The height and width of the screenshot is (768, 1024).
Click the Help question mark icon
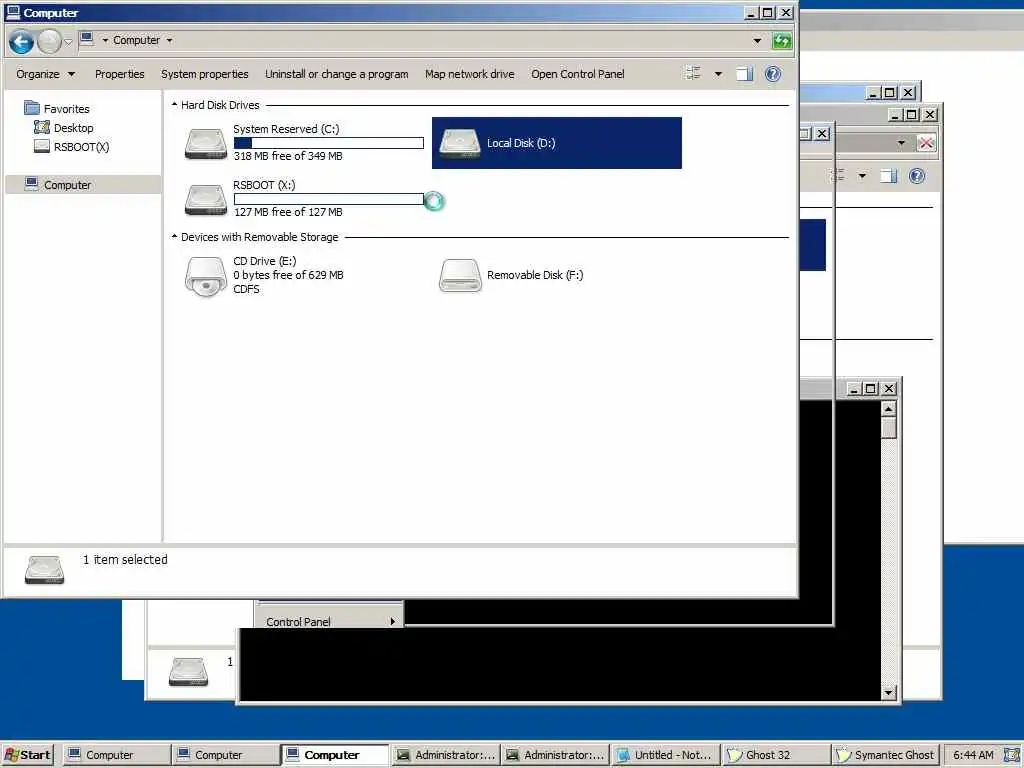(x=773, y=74)
